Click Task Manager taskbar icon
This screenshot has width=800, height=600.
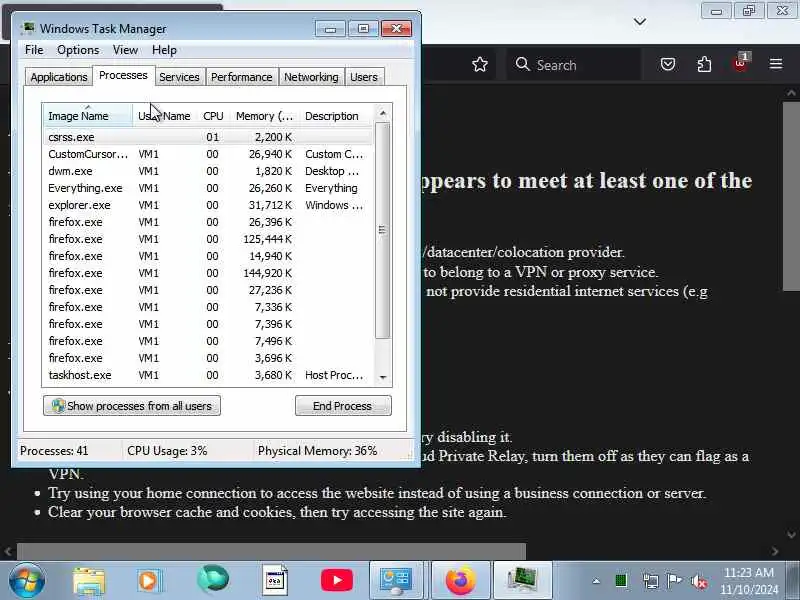tap(522, 581)
